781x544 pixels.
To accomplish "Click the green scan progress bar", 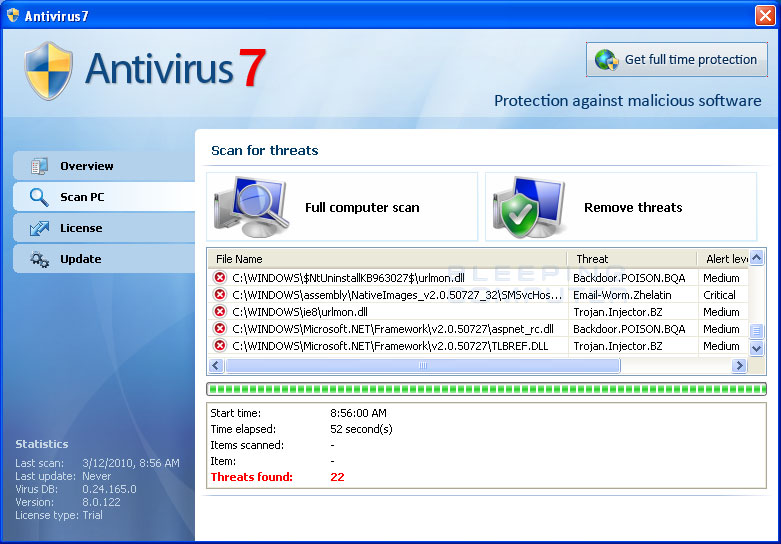I will click(x=486, y=389).
